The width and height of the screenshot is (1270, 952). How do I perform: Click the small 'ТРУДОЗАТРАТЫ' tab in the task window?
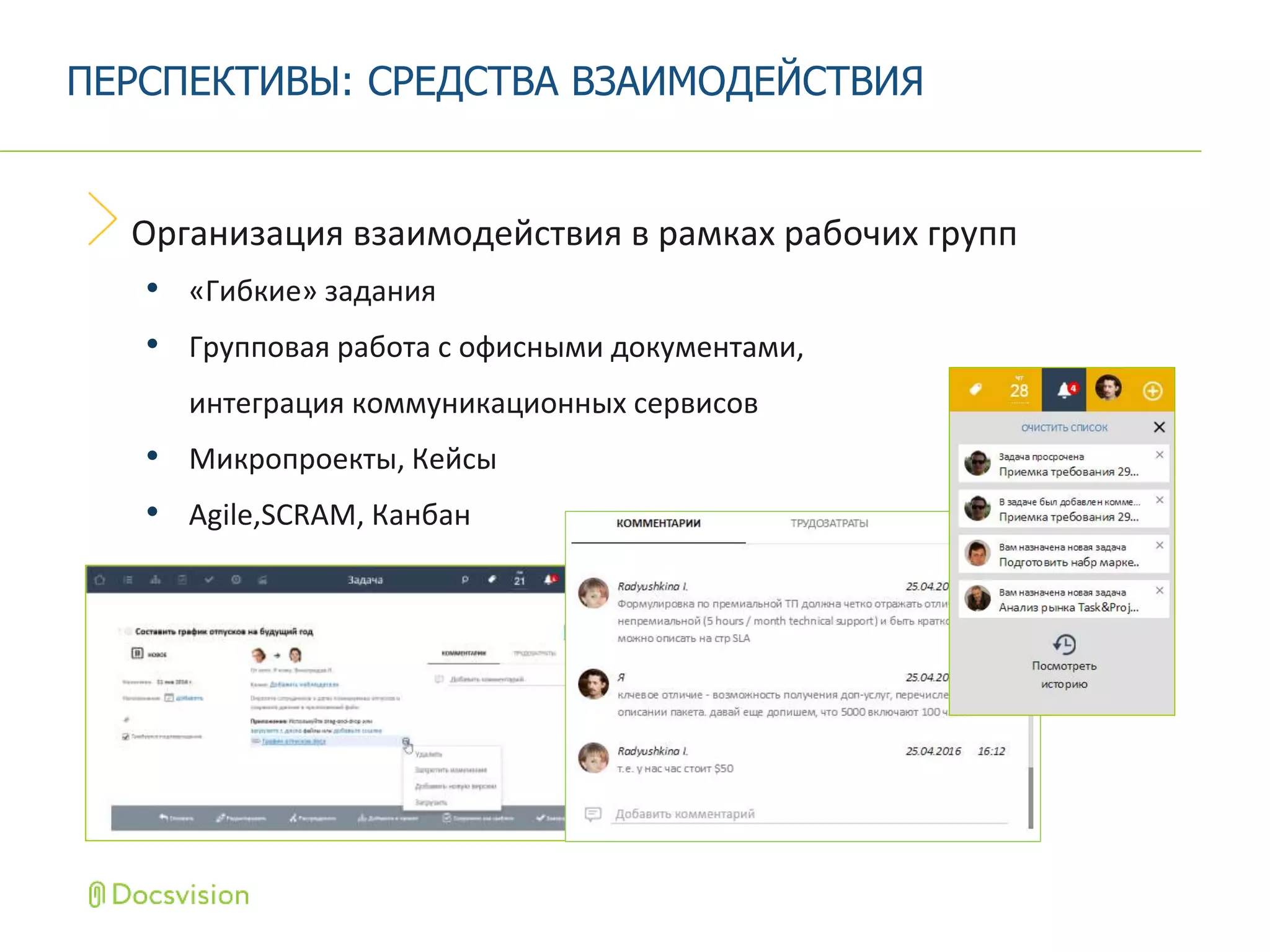tap(535, 653)
